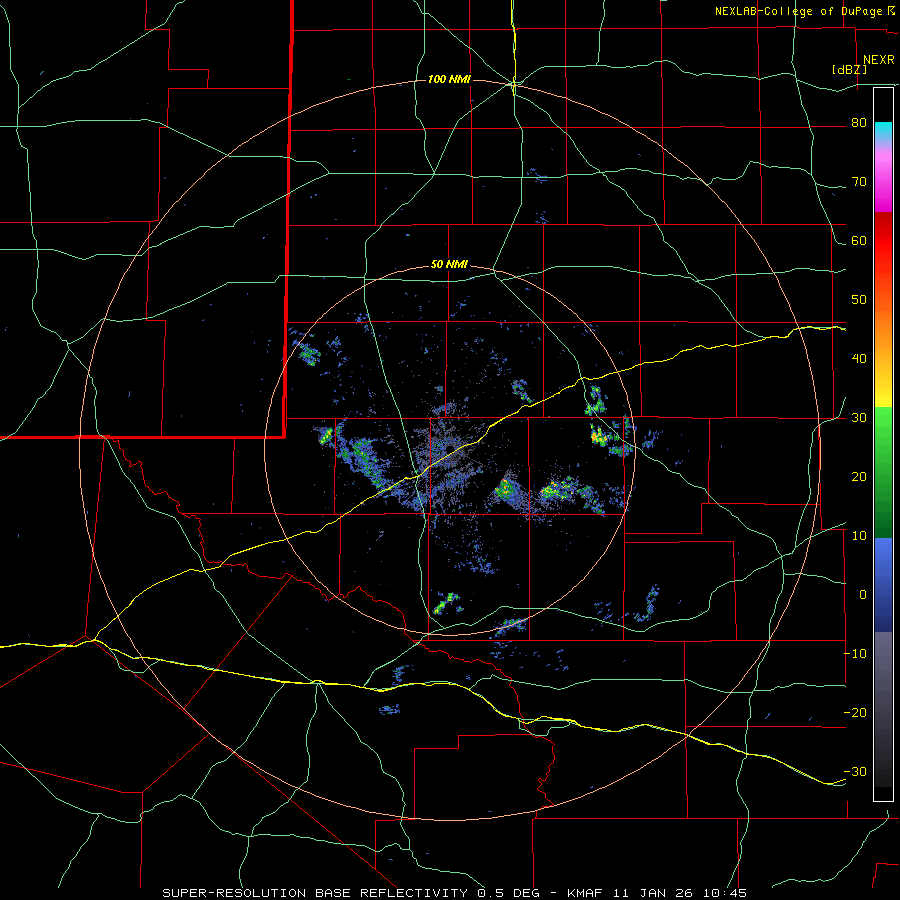Click the [dBZ] unit label
The width and height of the screenshot is (900, 900).
tap(849, 69)
